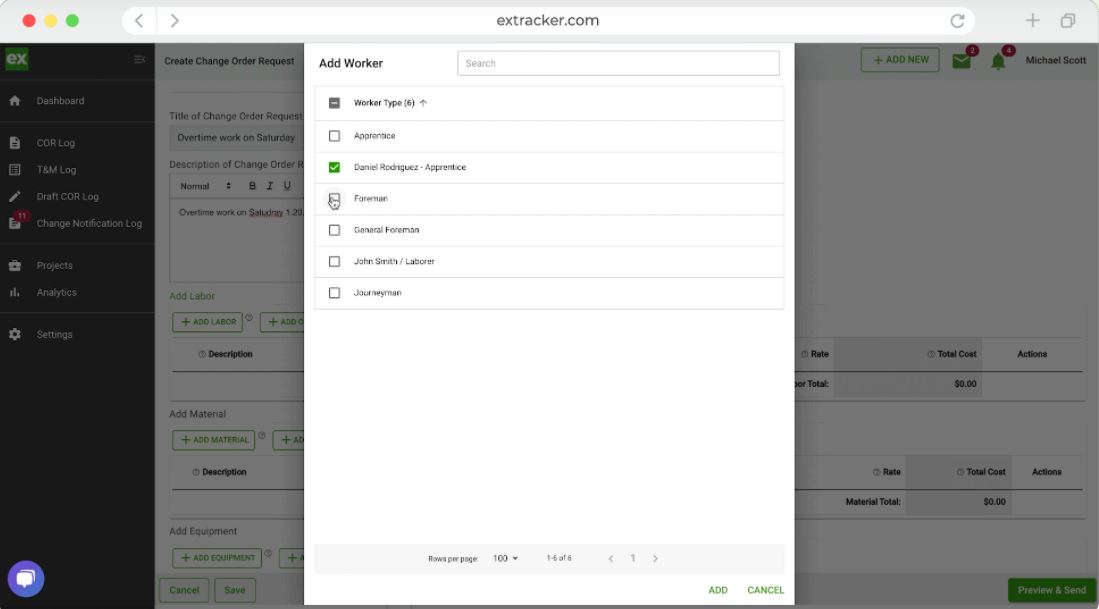Open the Analytics chart icon

(x=14, y=292)
